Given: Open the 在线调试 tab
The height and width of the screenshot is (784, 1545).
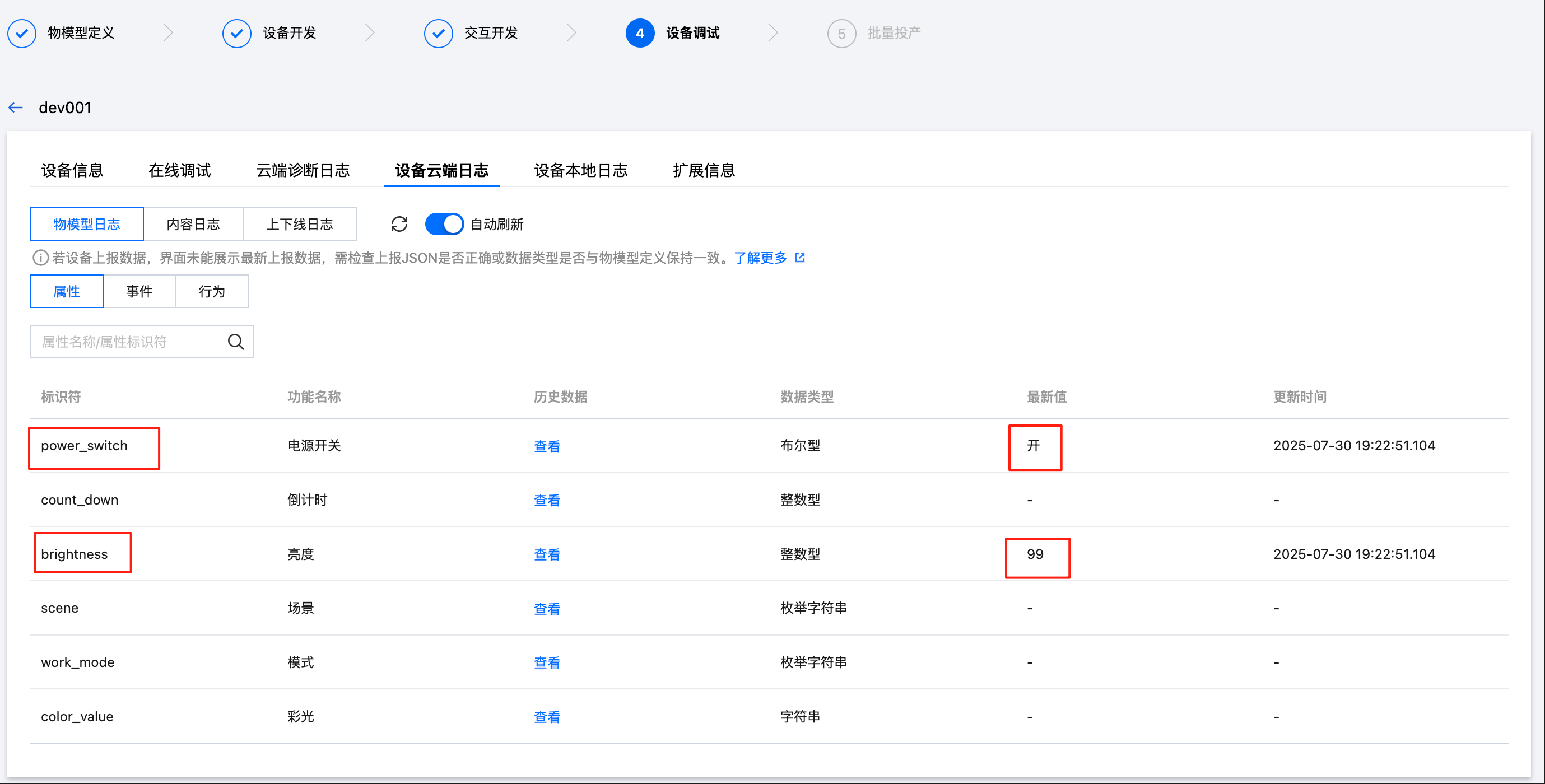Looking at the screenshot, I should tap(179, 170).
